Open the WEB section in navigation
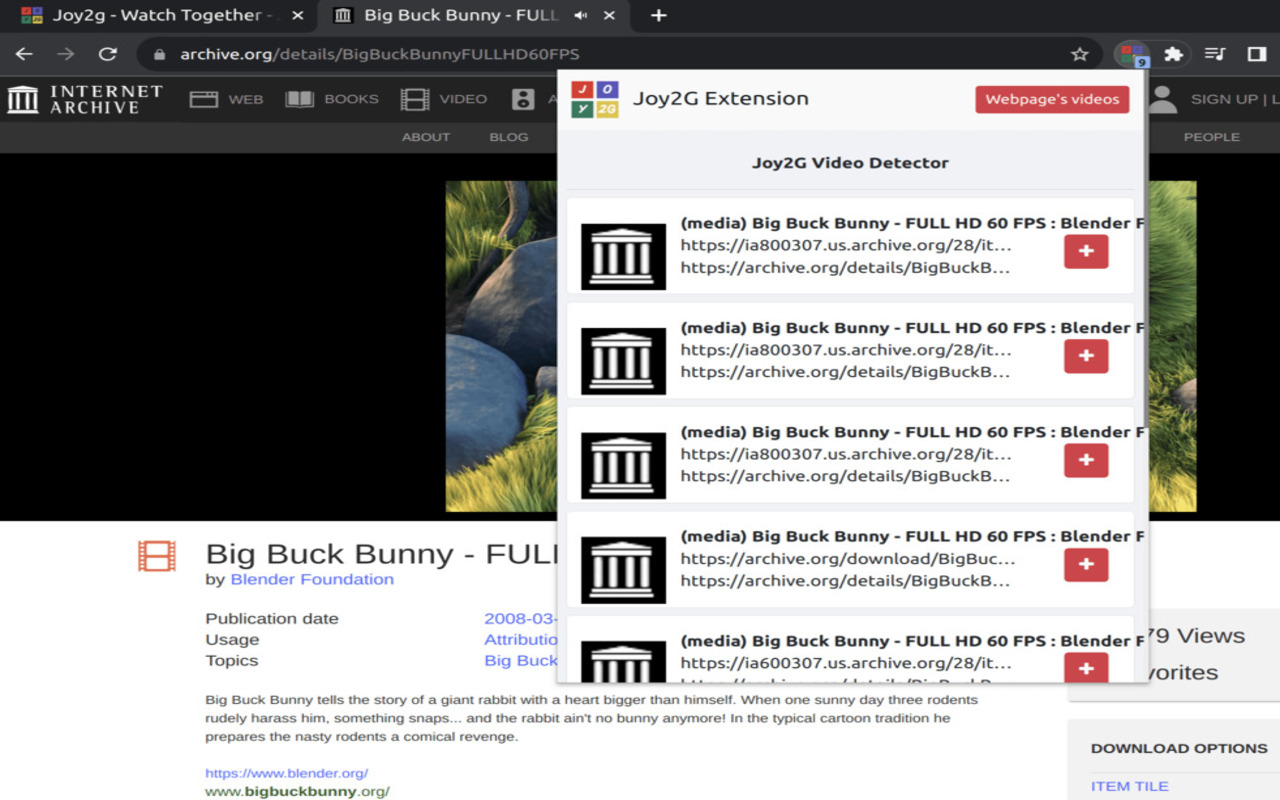1280x800 pixels. pyautogui.click(x=227, y=99)
